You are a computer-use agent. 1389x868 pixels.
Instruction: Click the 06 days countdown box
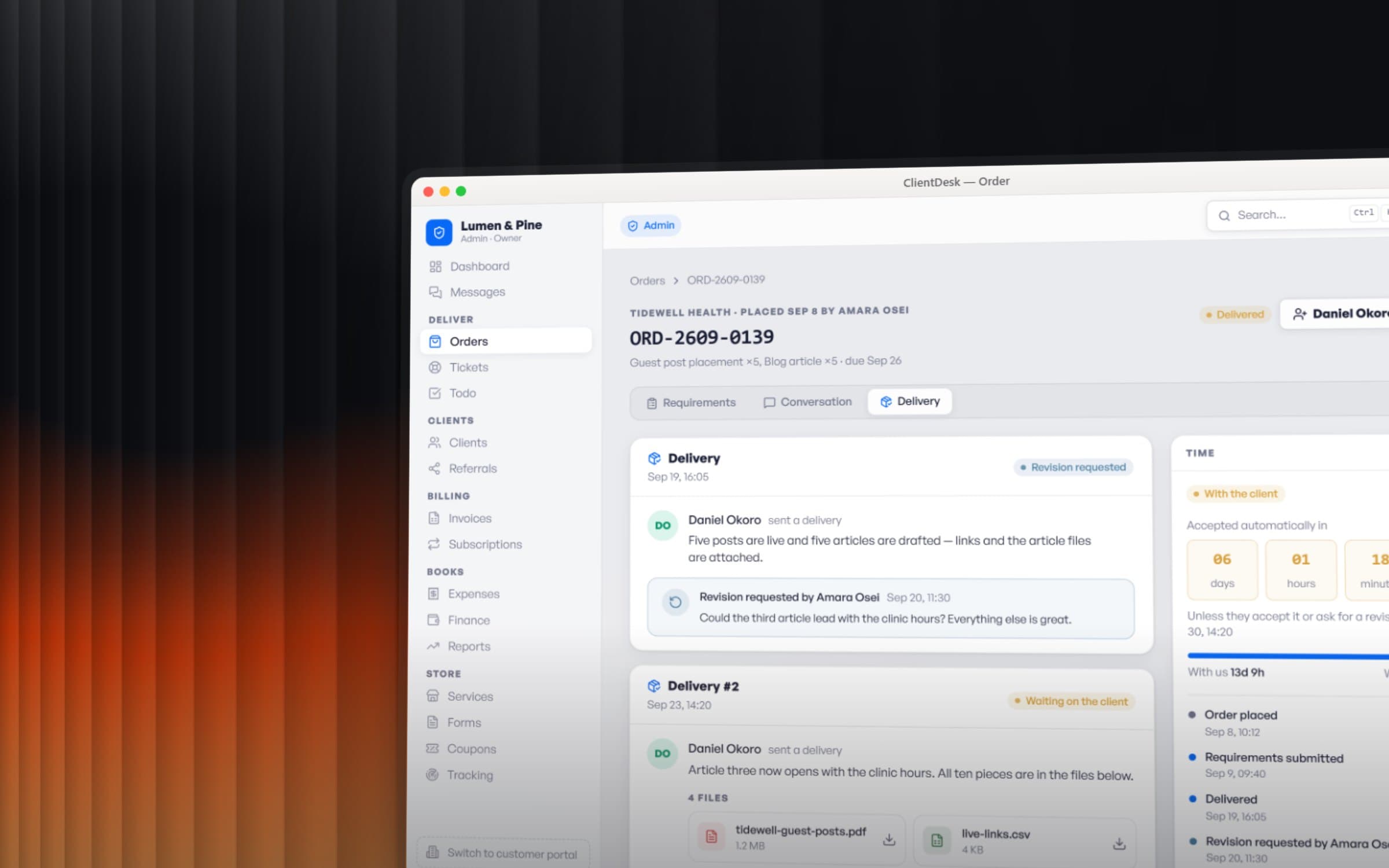1222,570
